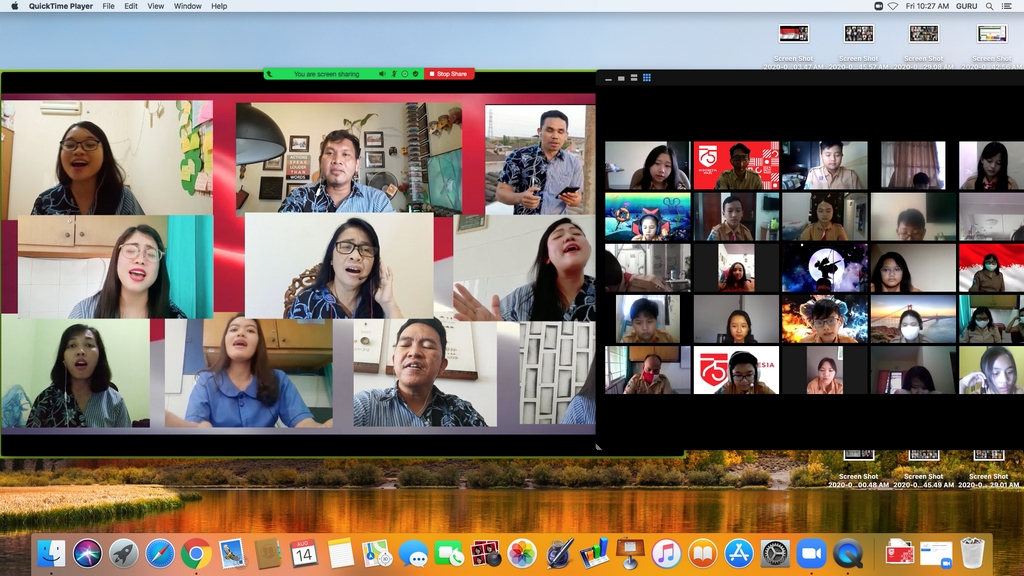The height and width of the screenshot is (576, 1024).
Task: Select the Indonesia 75 logo participant tile
Action: point(736,165)
